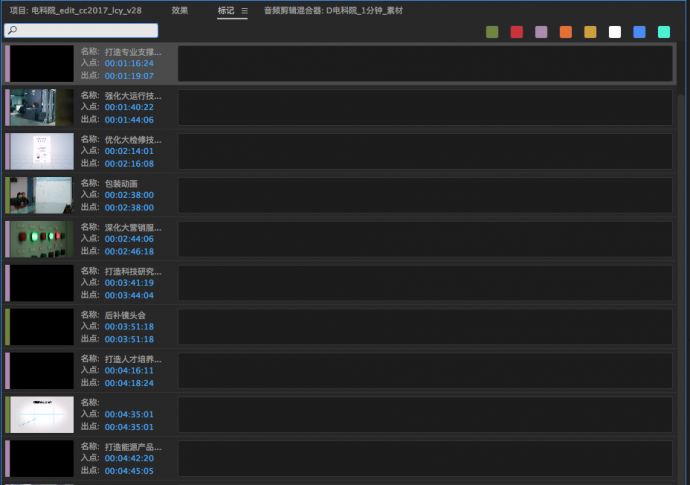
Task: Select thumbnail of 打造专业支撑 marker
Action: (x=42, y=63)
